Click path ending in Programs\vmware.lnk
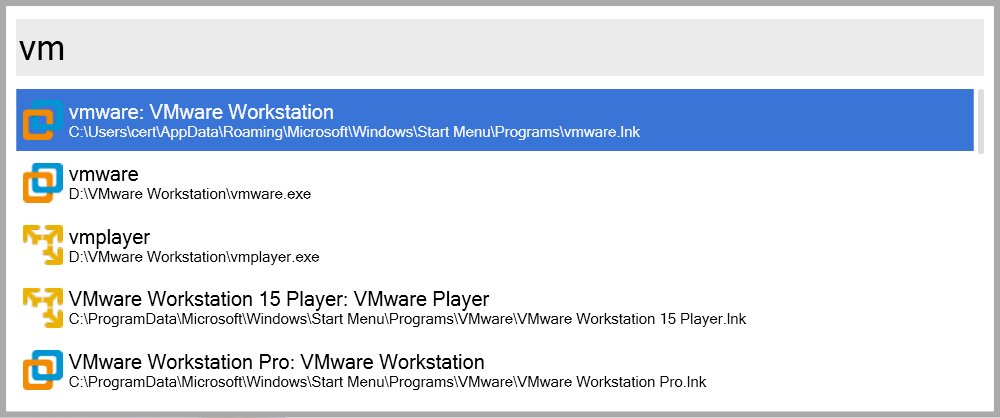This screenshot has height=418, width=1000. click(x=354, y=132)
